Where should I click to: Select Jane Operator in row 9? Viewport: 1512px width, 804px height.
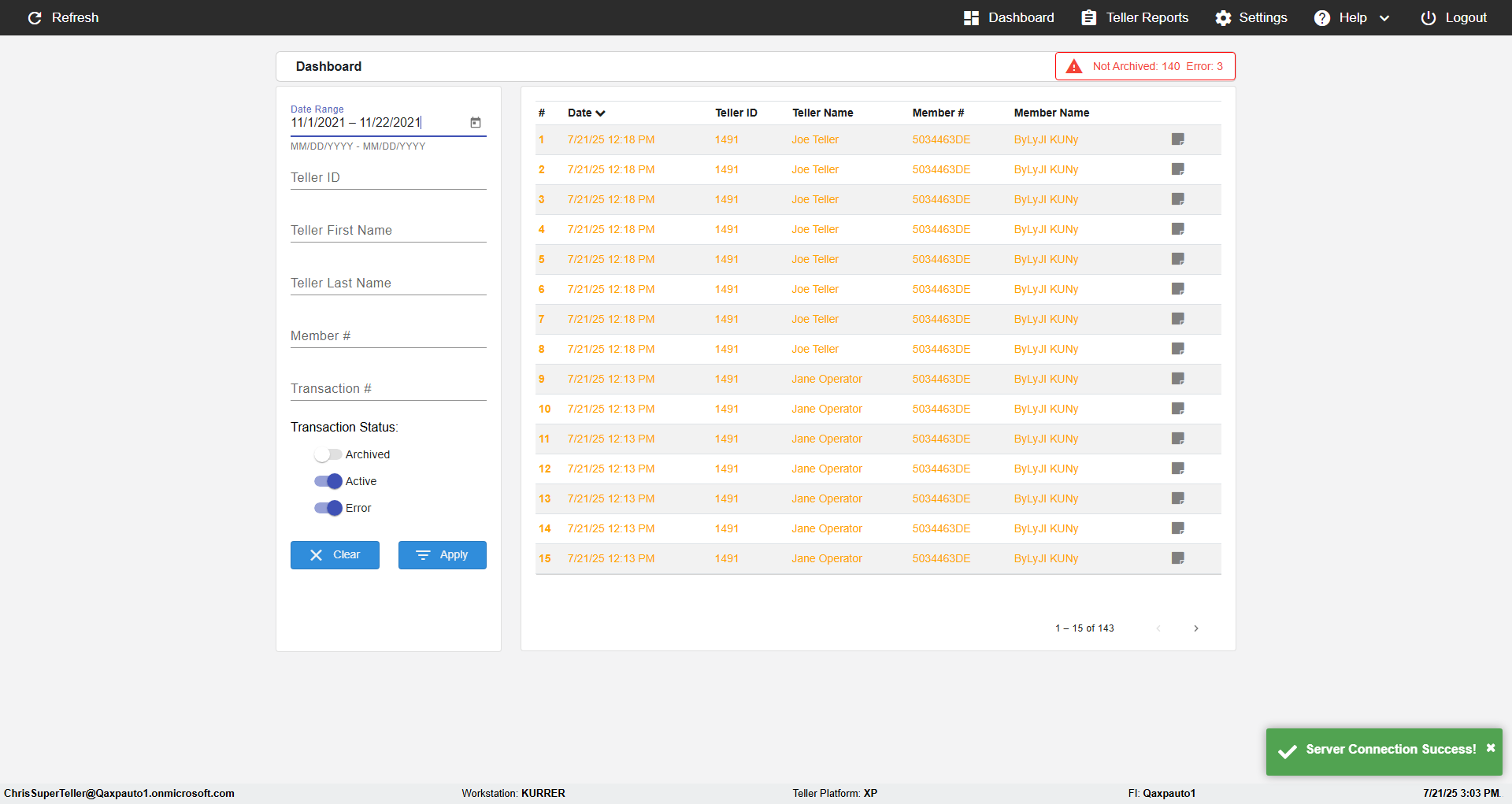tap(827, 379)
